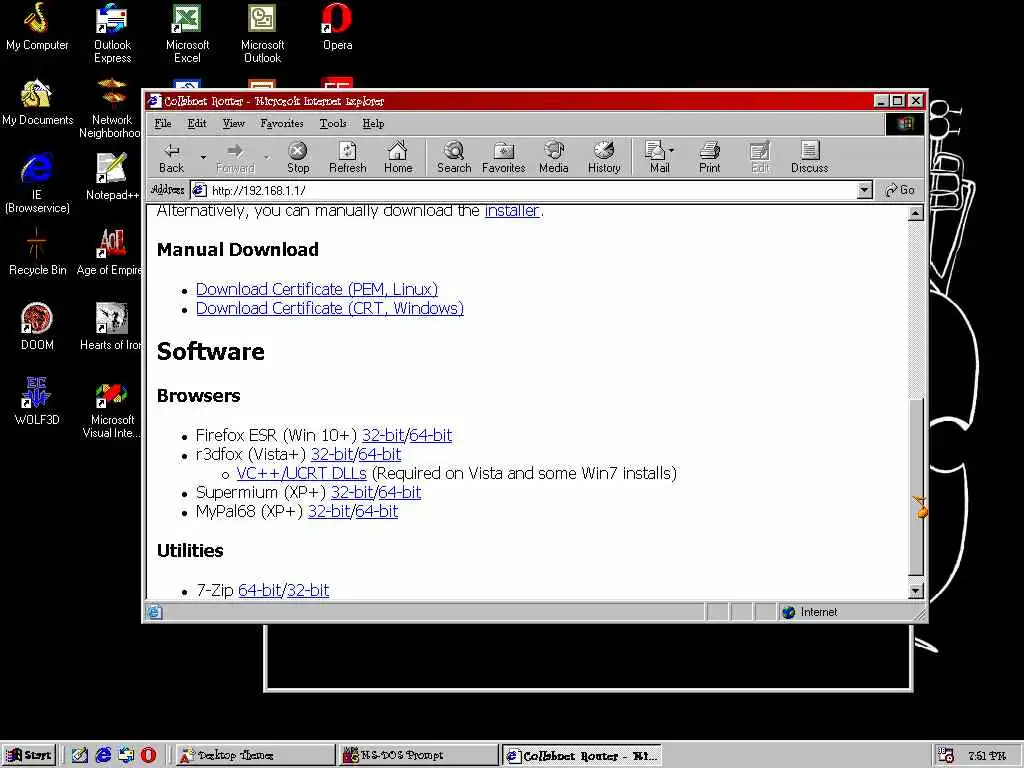Open the Mail button dropdown arrow
Viewport: 1024px width, 768px height.
(672, 150)
